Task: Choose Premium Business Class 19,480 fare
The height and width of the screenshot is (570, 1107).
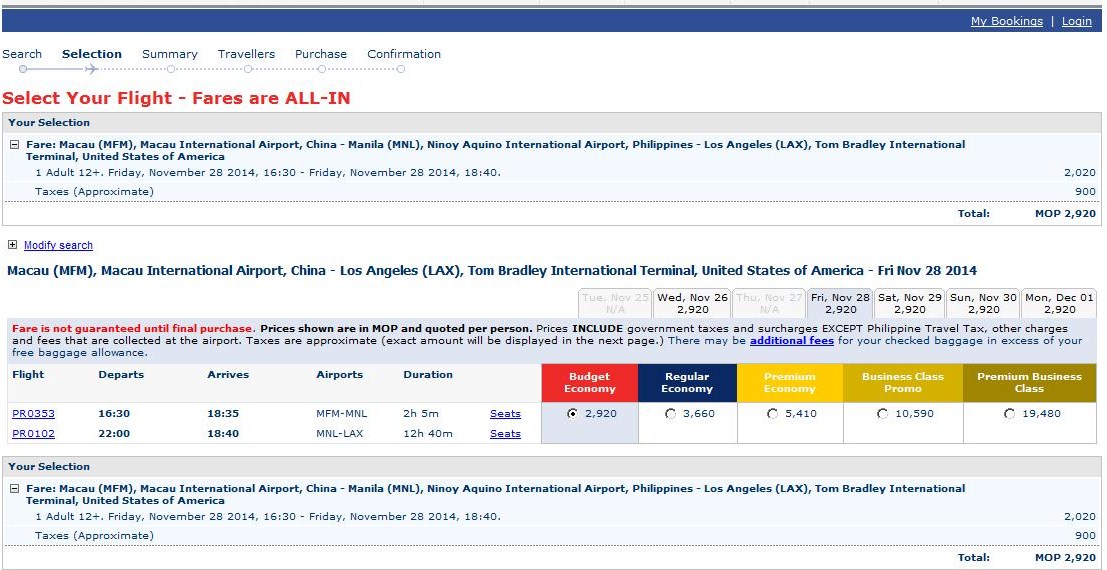Action: click(1009, 414)
